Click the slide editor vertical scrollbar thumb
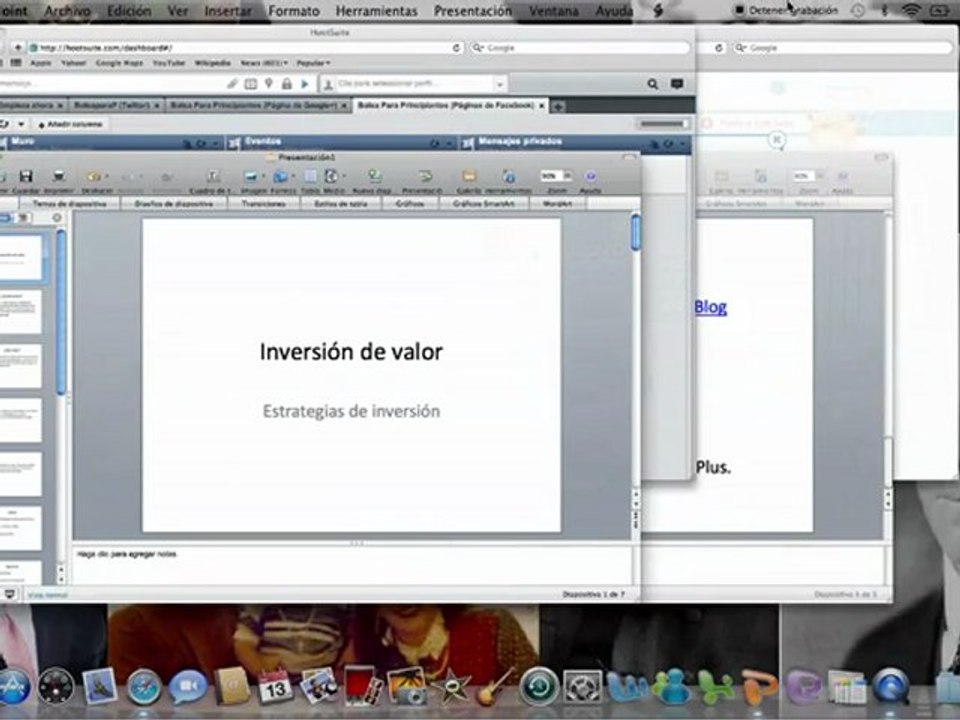 [x=636, y=232]
